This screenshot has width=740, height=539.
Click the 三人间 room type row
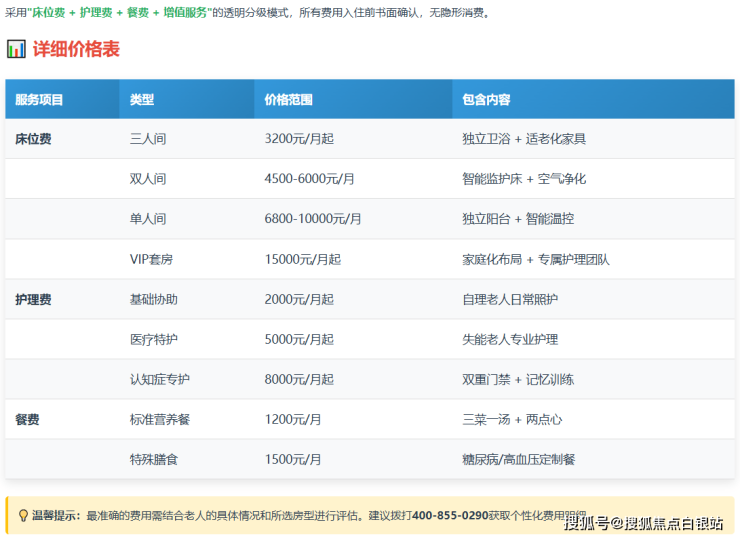pyautogui.click(x=148, y=139)
